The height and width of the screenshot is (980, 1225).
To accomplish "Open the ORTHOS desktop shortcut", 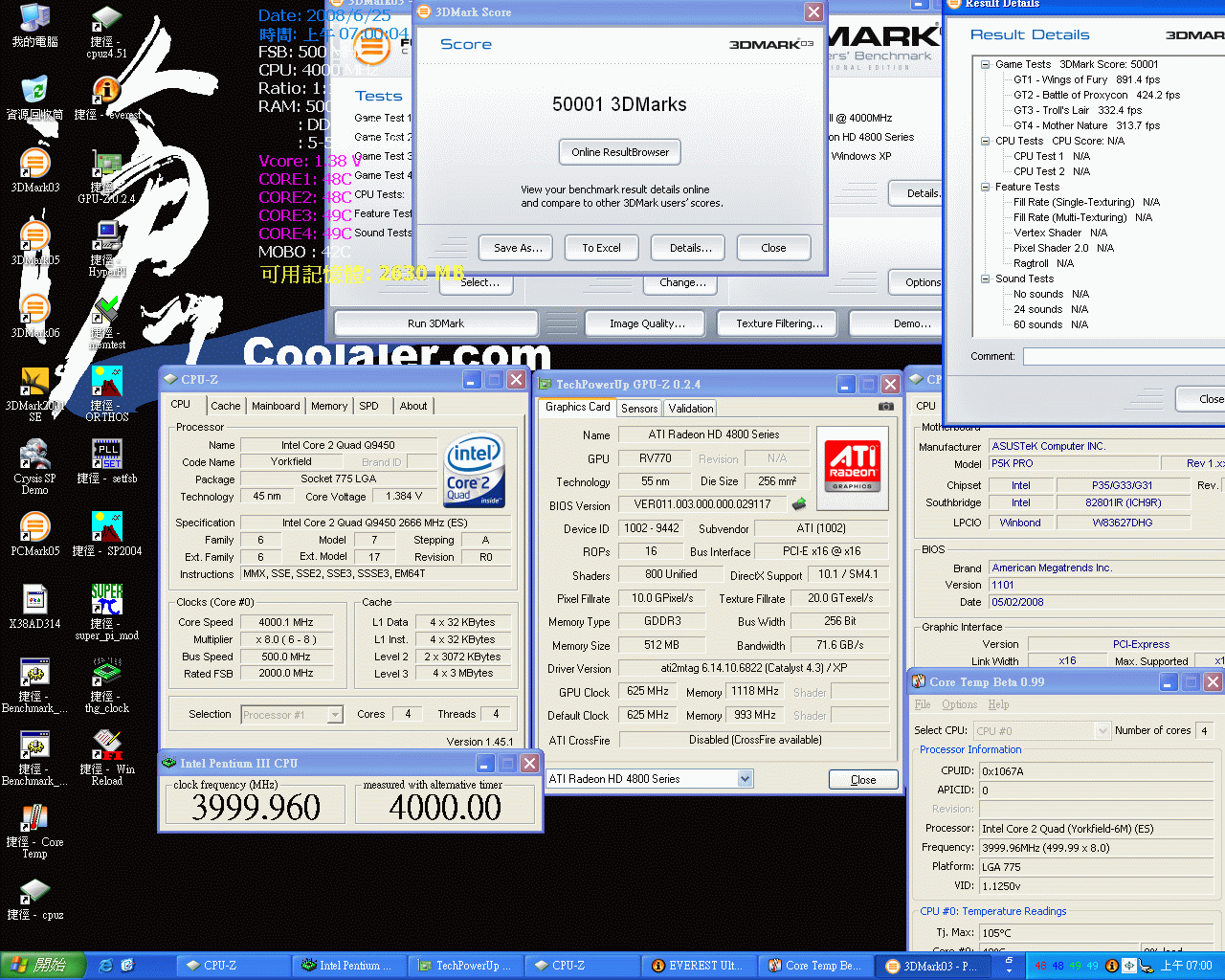I will (x=106, y=384).
